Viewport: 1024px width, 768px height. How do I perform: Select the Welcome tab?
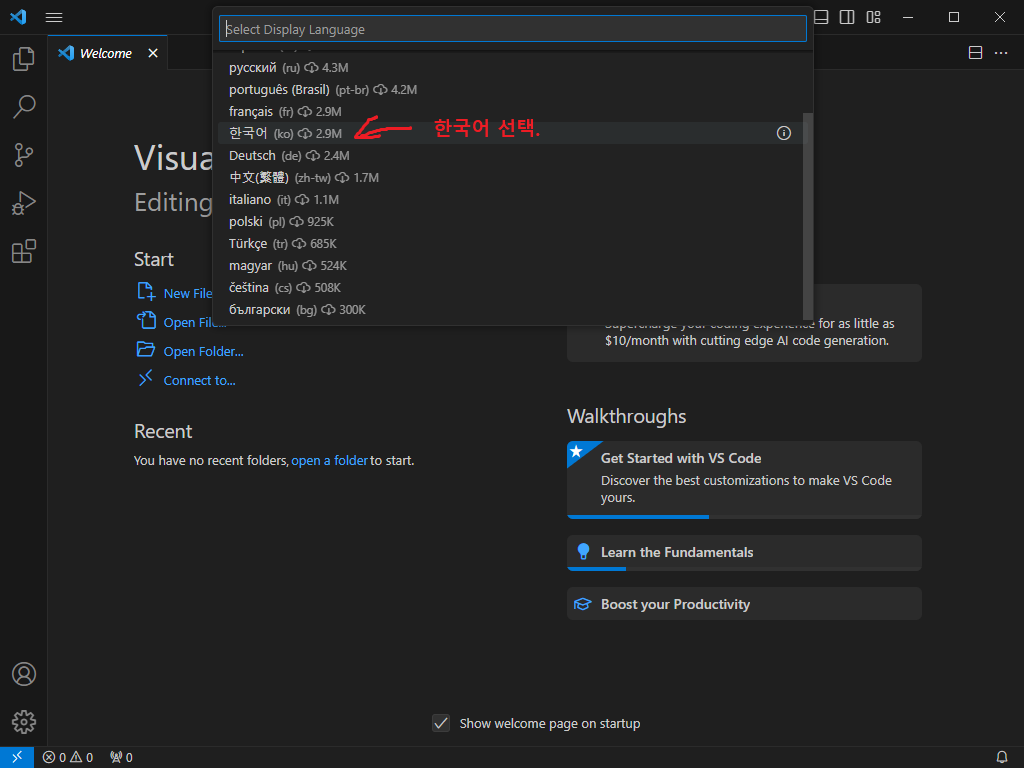[x=108, y=53]
